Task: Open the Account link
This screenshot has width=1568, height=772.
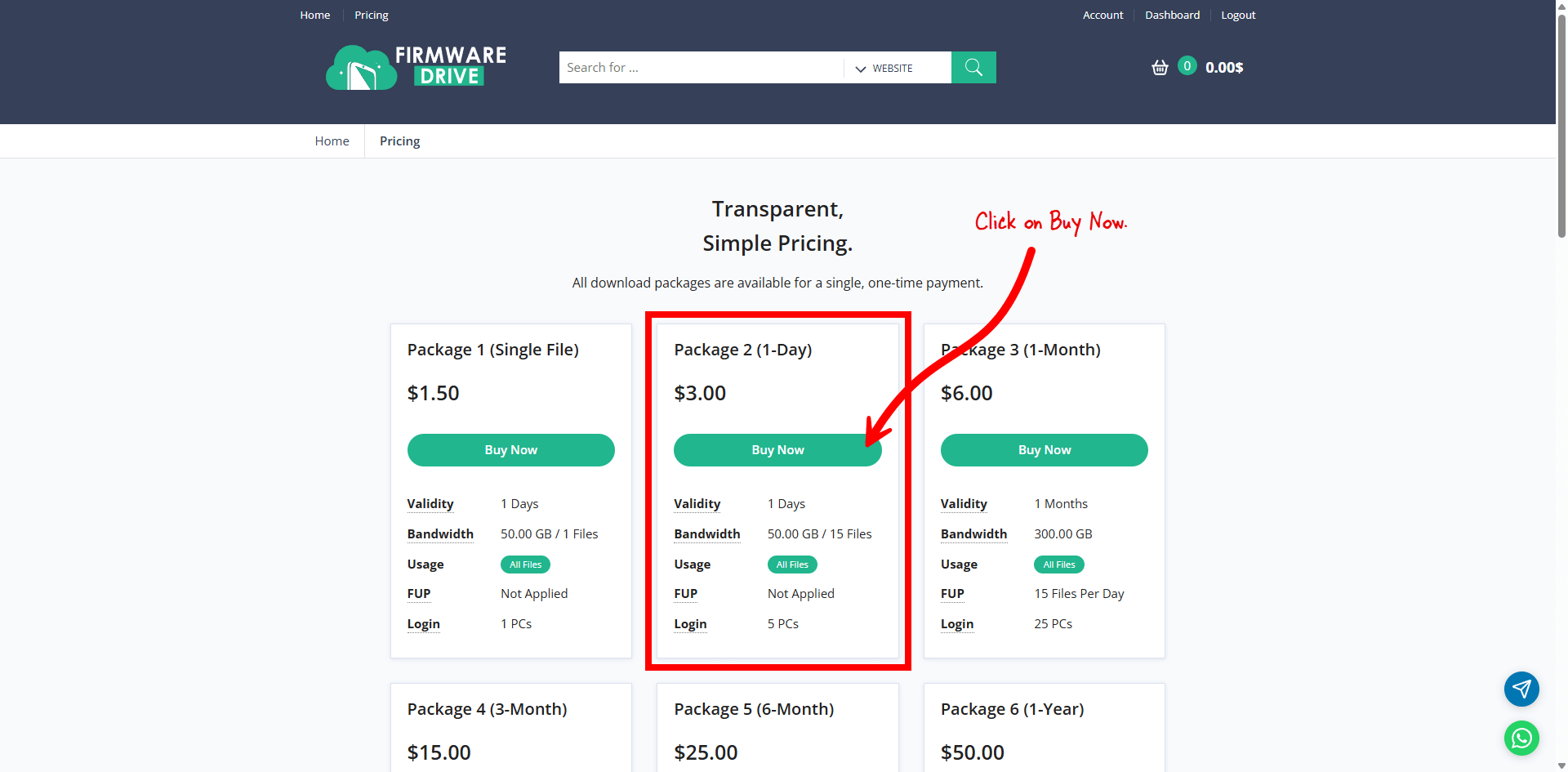Action: [1102, 15]
